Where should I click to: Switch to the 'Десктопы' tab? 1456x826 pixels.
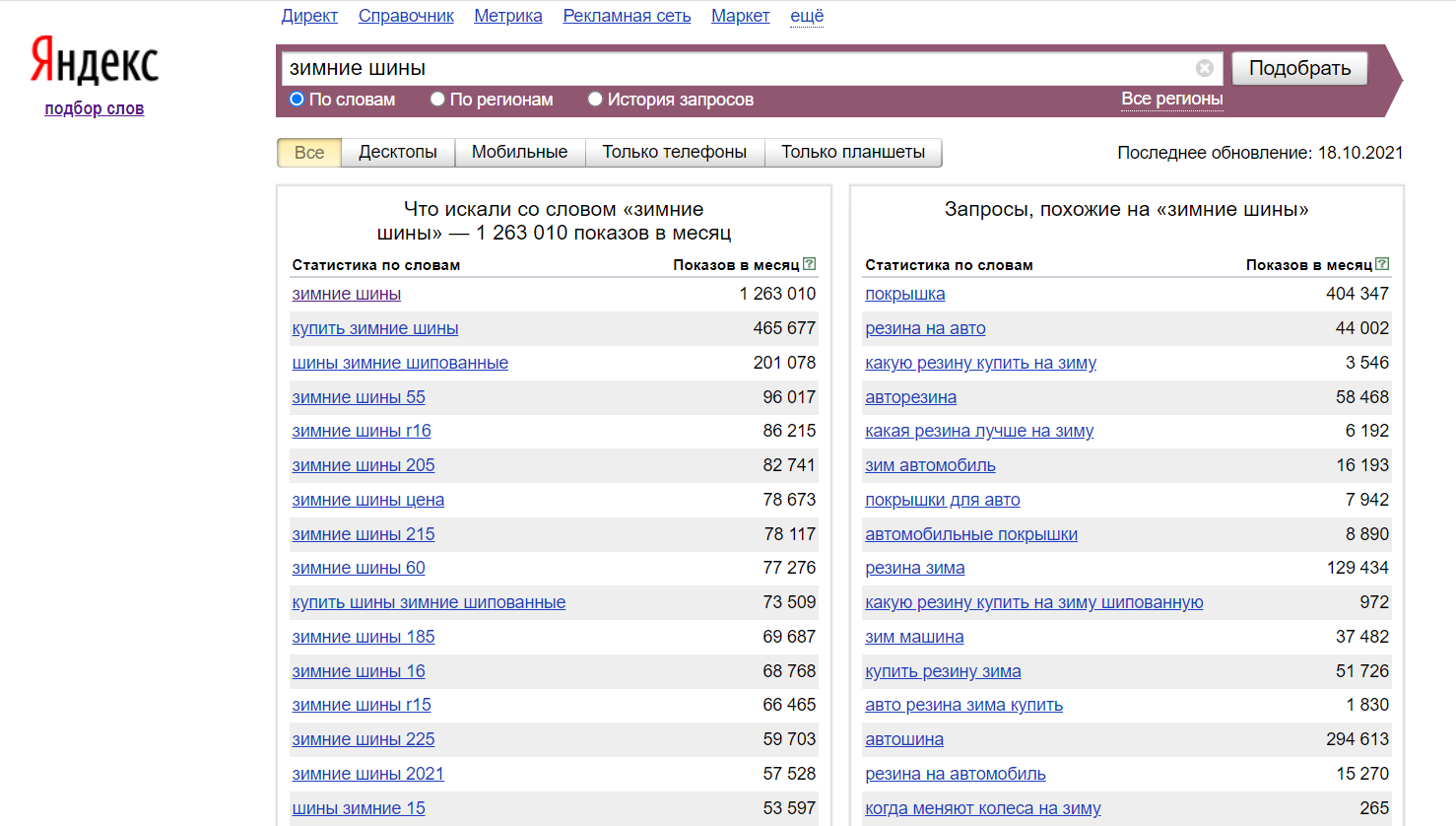(x=398, y=153)
